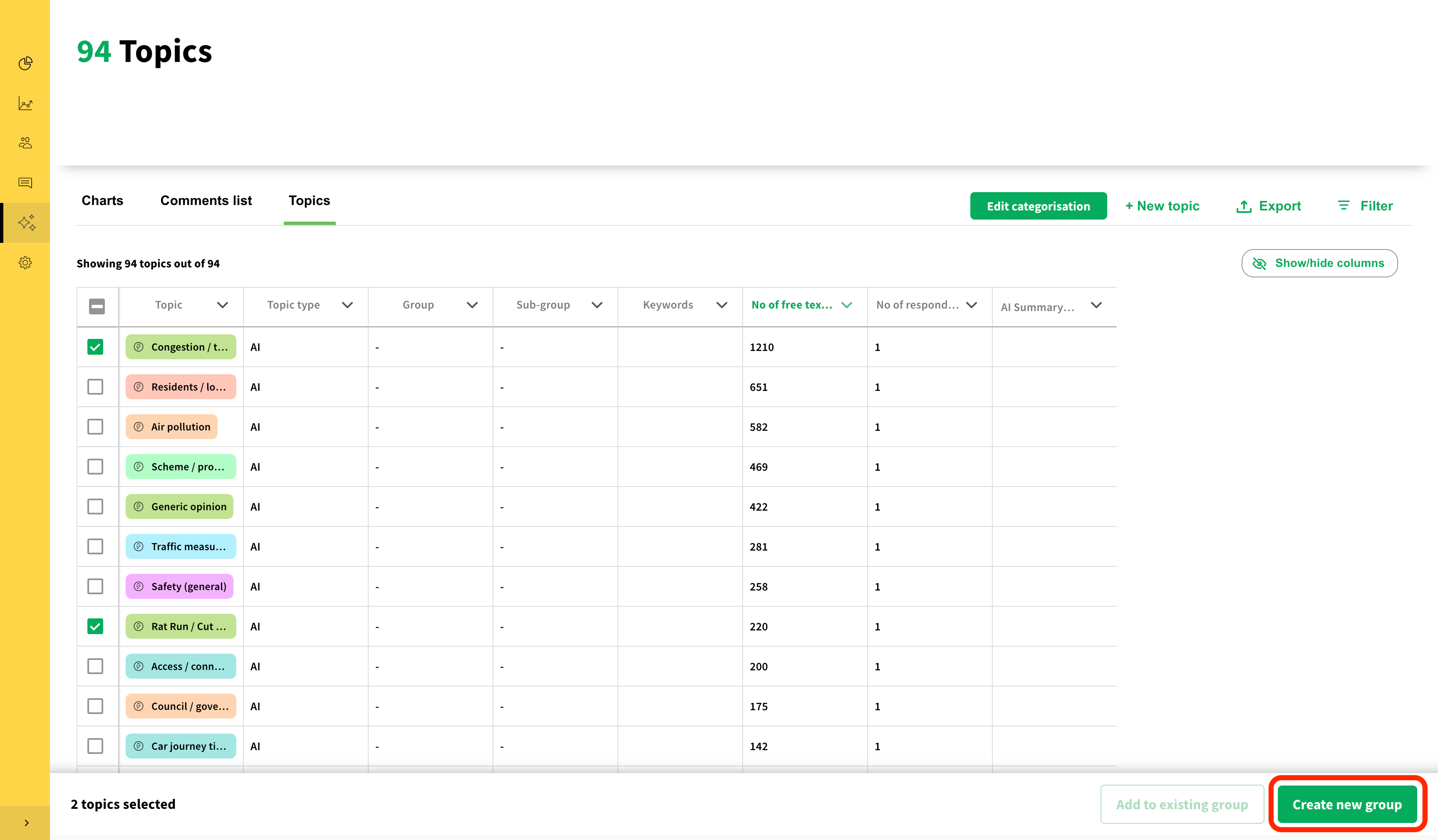Expand sidebar with bottom chevron arrow
1438x840 pixels.
pos(26,822)
